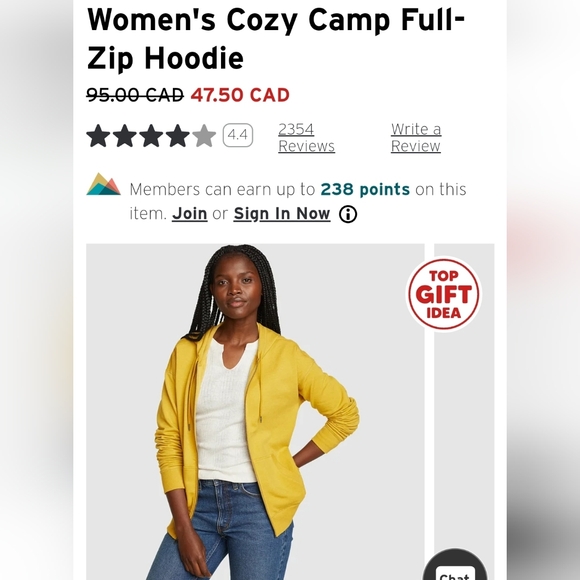Click the 4.4 rating score badge
Screen dimensions: 580x580
pyautogui.click(x=238, y=135)
